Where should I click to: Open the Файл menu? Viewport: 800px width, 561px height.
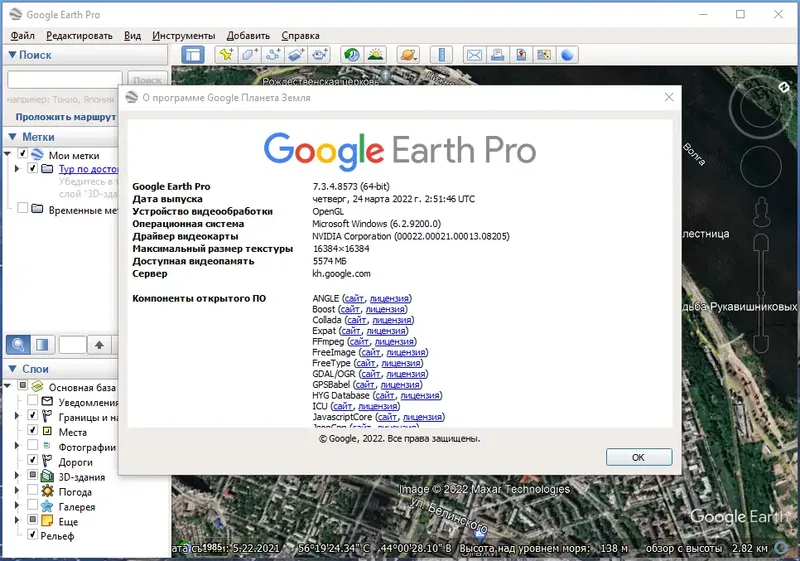pos(22,36)
